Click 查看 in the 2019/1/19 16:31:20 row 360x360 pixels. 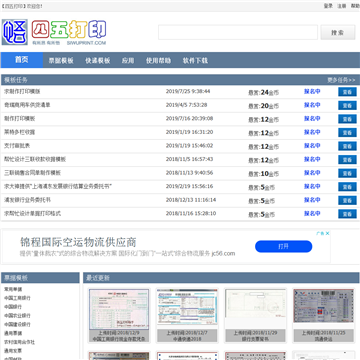tap(347, 133)
